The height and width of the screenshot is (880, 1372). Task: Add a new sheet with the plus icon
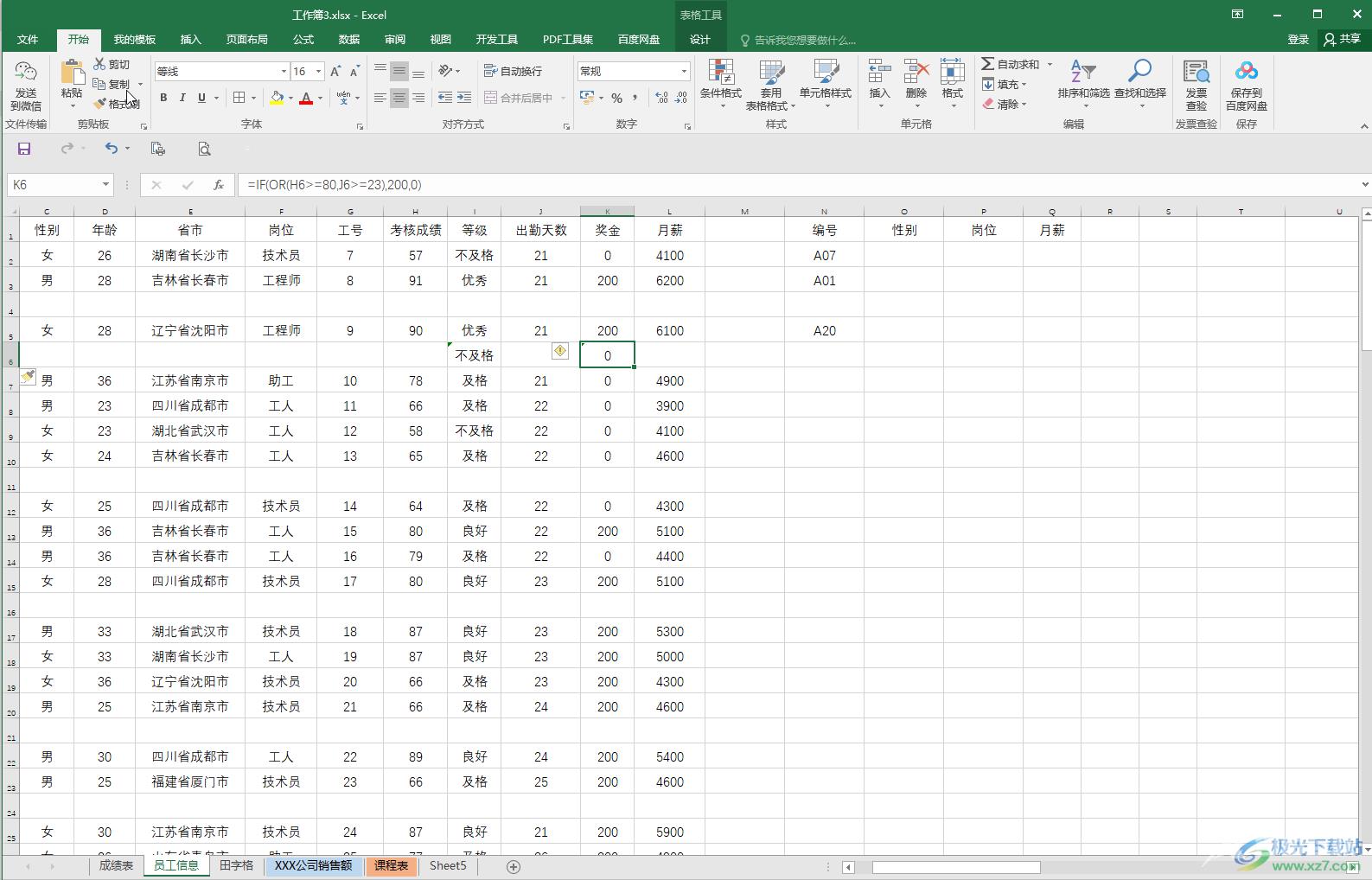[x=514, y=866]
